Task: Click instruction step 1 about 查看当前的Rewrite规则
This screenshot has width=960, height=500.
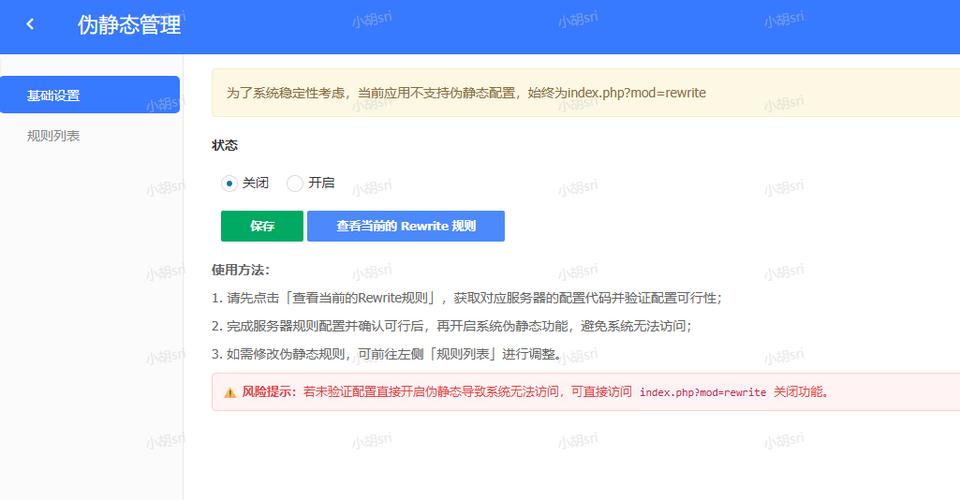Action: tap(467, 298)
